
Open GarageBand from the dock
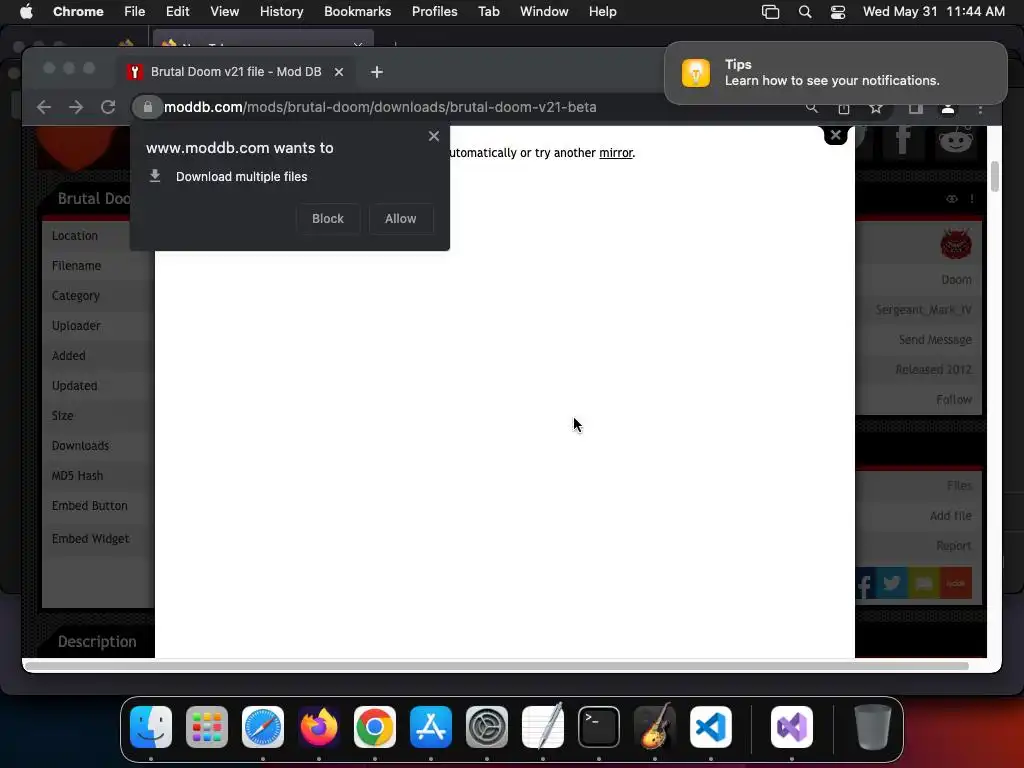655,727
